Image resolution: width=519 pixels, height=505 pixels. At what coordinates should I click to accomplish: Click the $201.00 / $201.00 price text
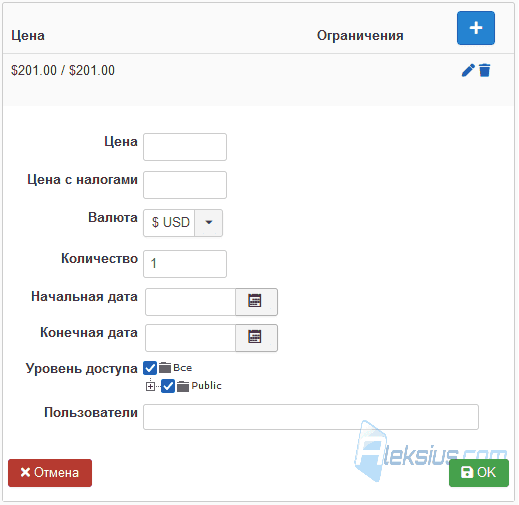click(x=63, y=70)
